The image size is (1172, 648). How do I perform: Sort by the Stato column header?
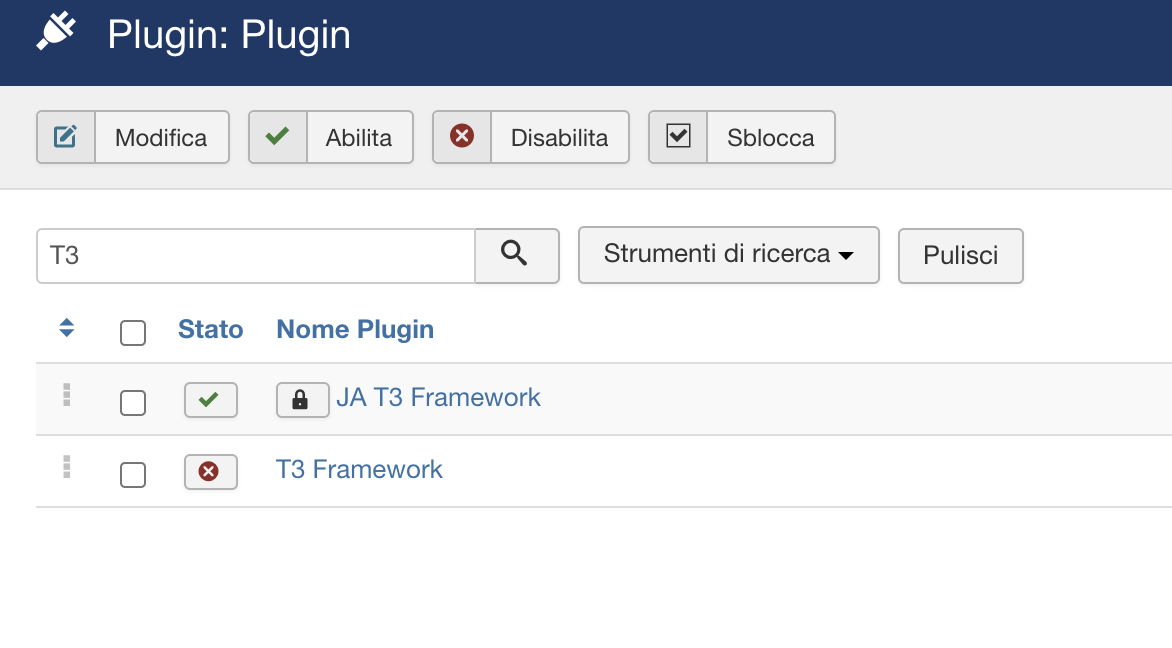[210, 330]
